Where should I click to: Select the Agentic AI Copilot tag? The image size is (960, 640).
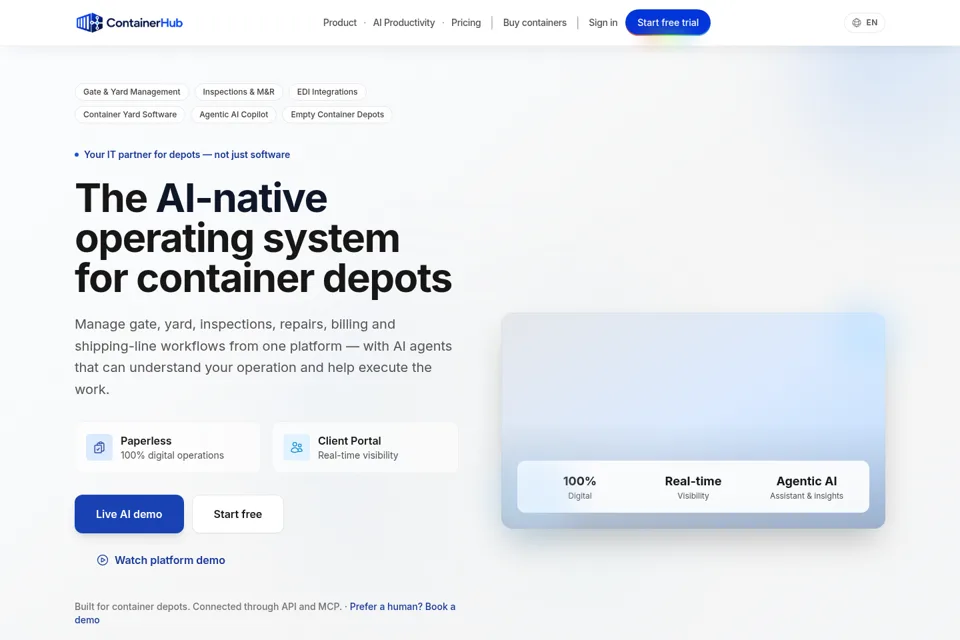233,115
